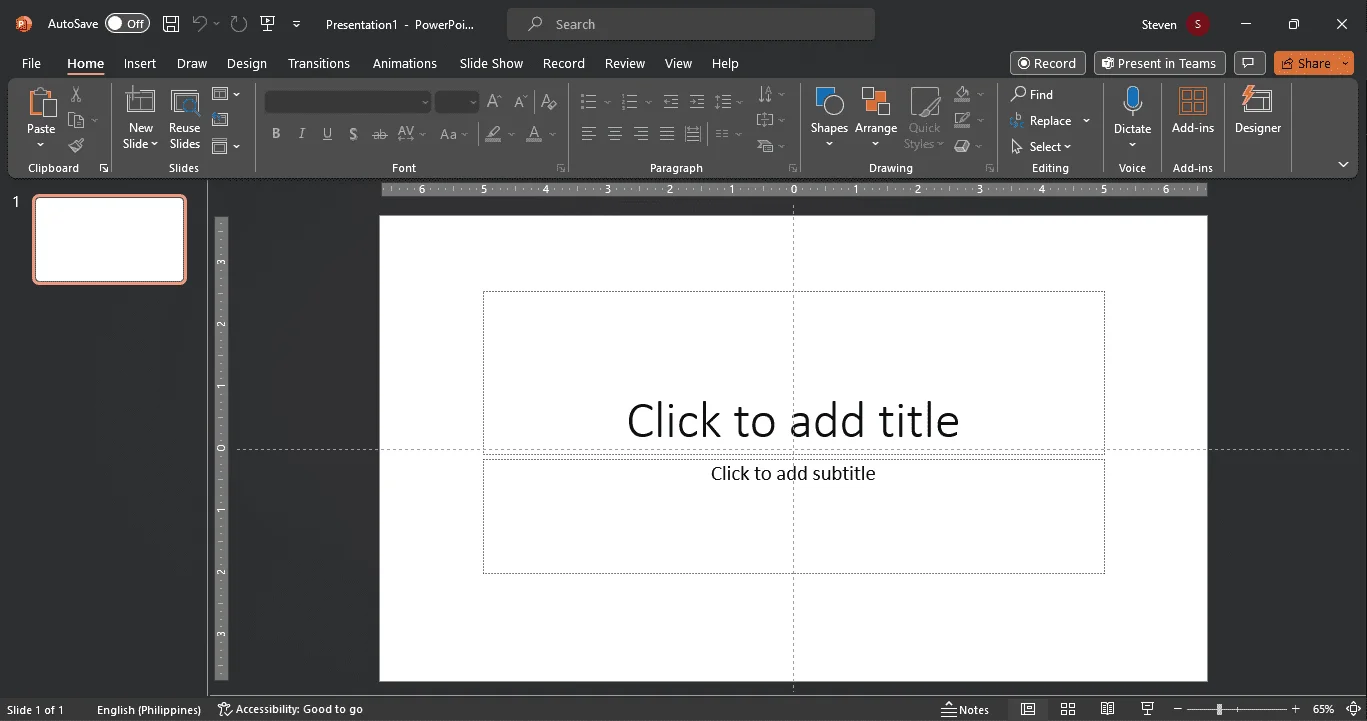This screenshot has width=1367, height=721.
Task: Open the Shapes gallery
Action: point(829,118)
